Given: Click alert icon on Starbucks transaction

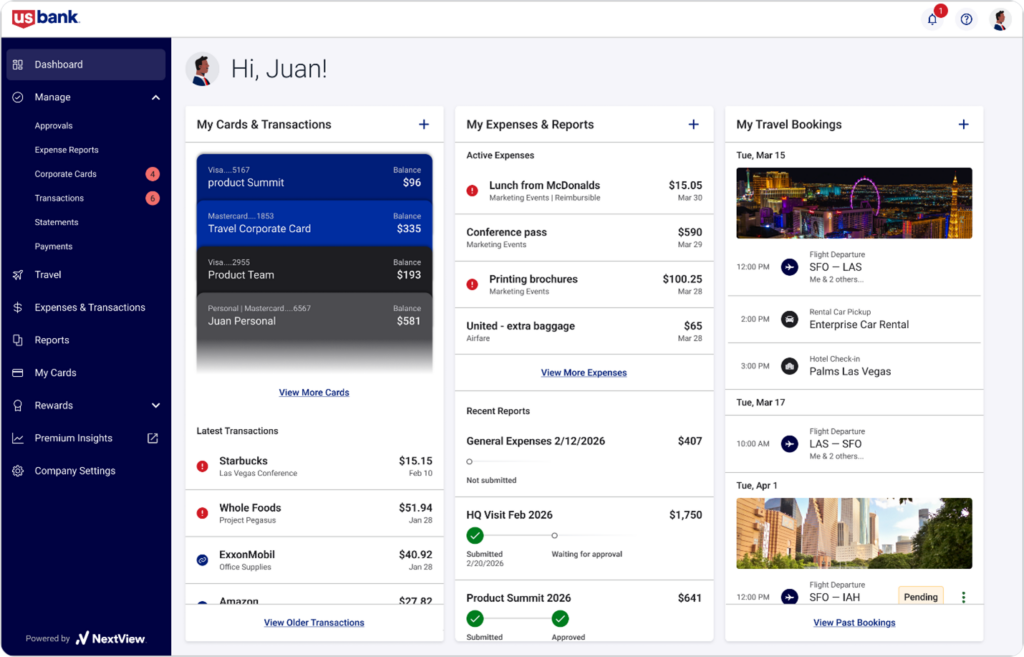Looking at the screenshot, I should coord(202,466).
